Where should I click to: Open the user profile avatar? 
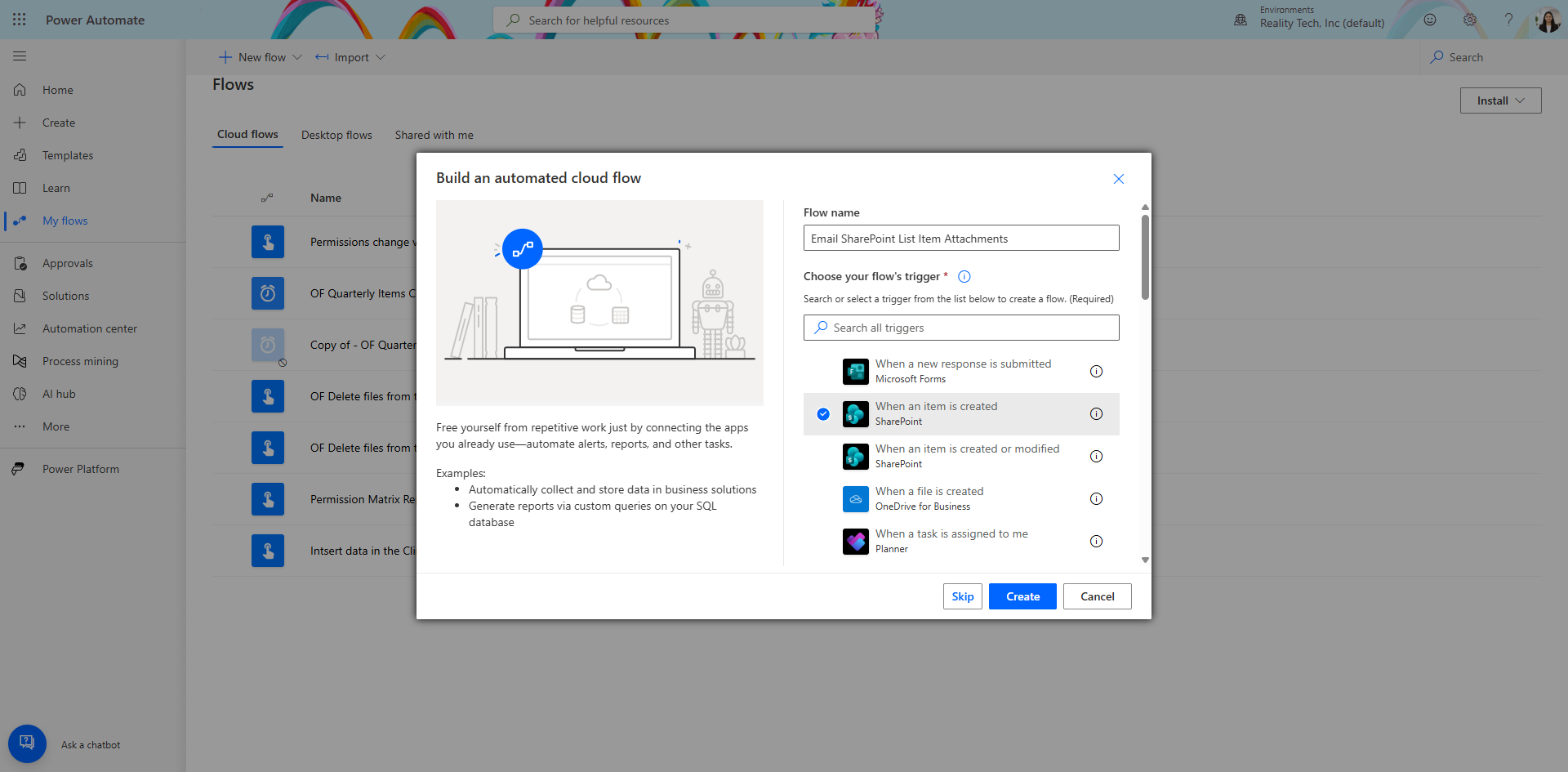pyautogui.click(x=1548, y=20)
